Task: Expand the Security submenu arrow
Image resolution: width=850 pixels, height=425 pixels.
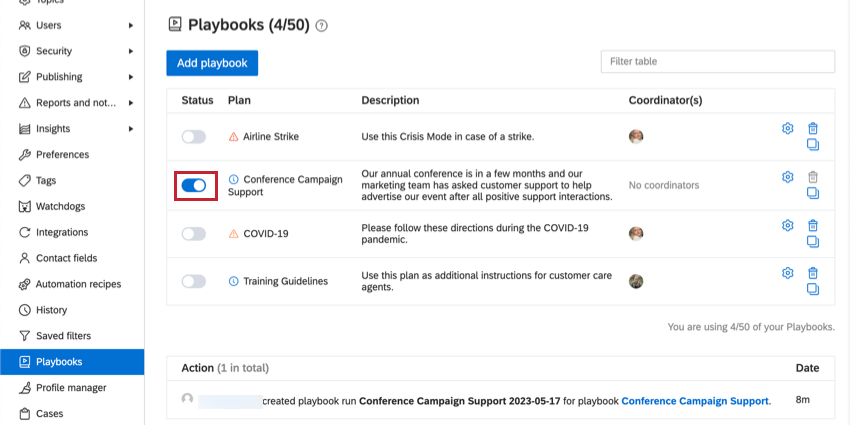Action: click(131, 51)
